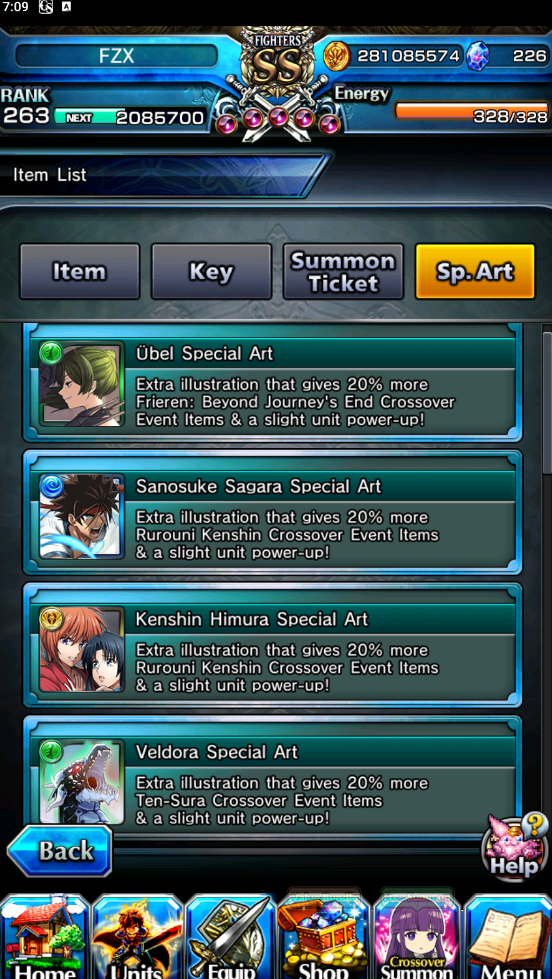Open the Units navigation icon

coord(137,937)
